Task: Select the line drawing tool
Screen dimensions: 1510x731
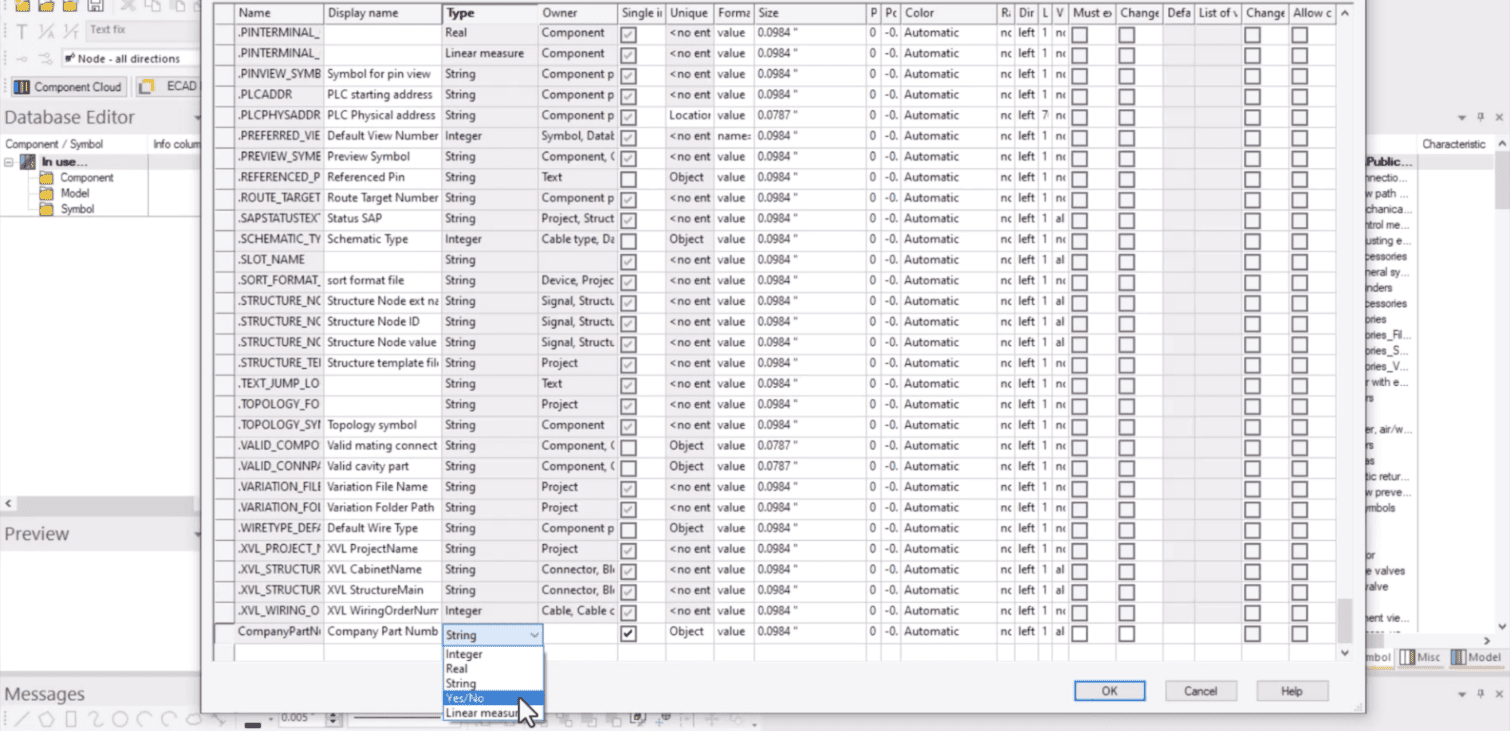Action: point(21,718)
